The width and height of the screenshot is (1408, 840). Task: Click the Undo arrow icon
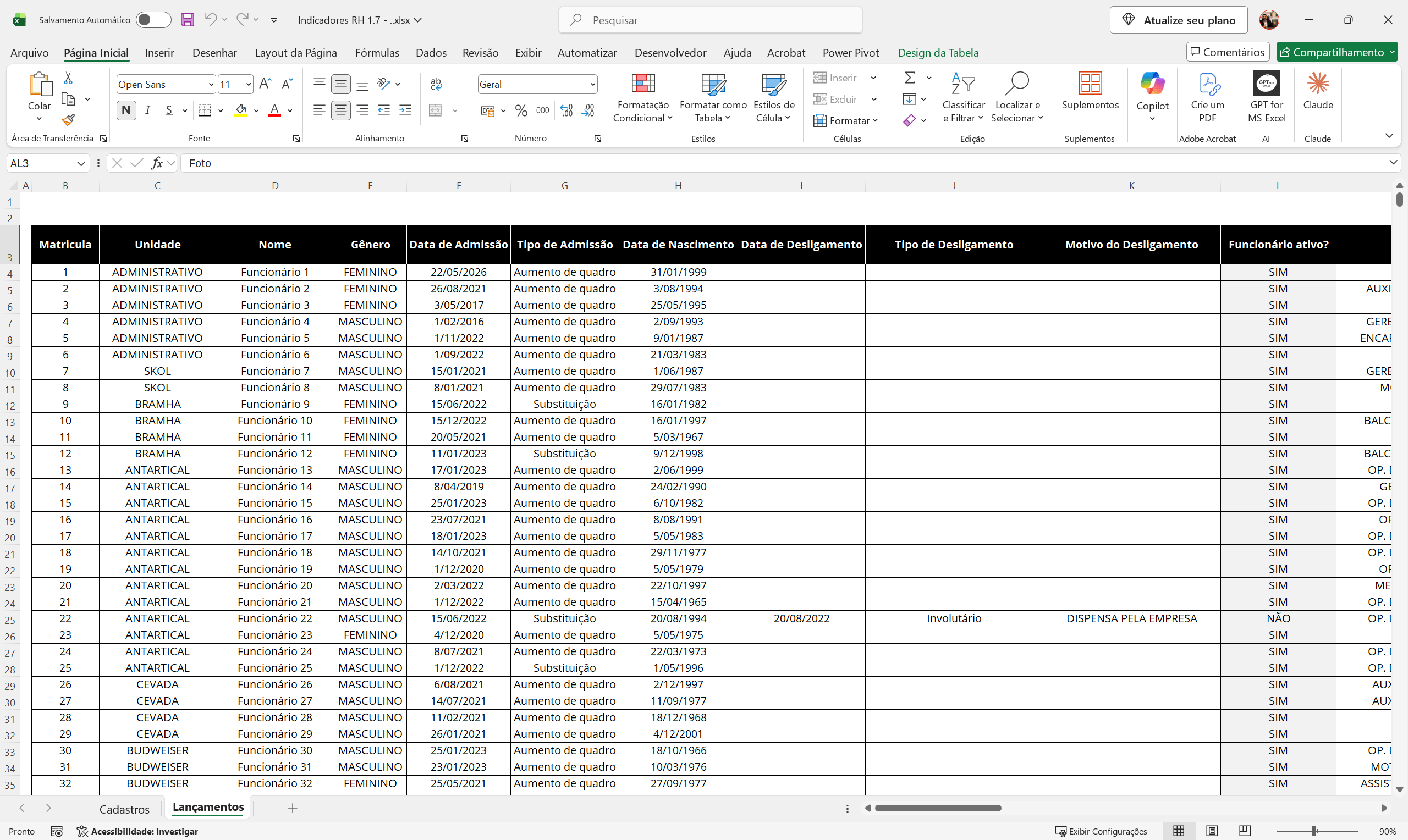click(x=211, y=20)
